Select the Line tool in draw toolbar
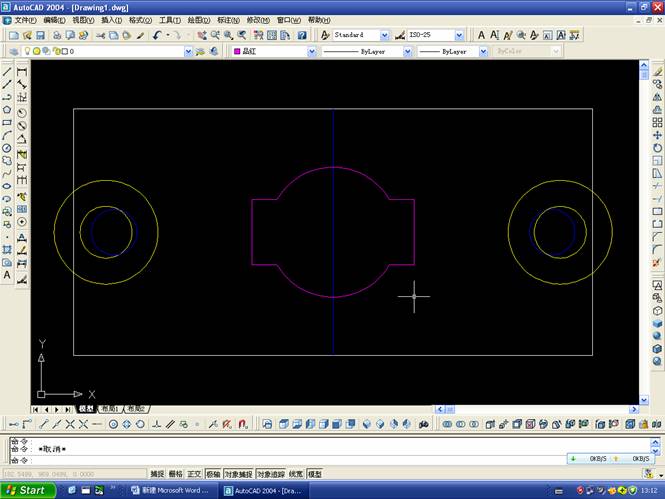The width and height of the screenshot is (665, 499). (x=7, y=72)
